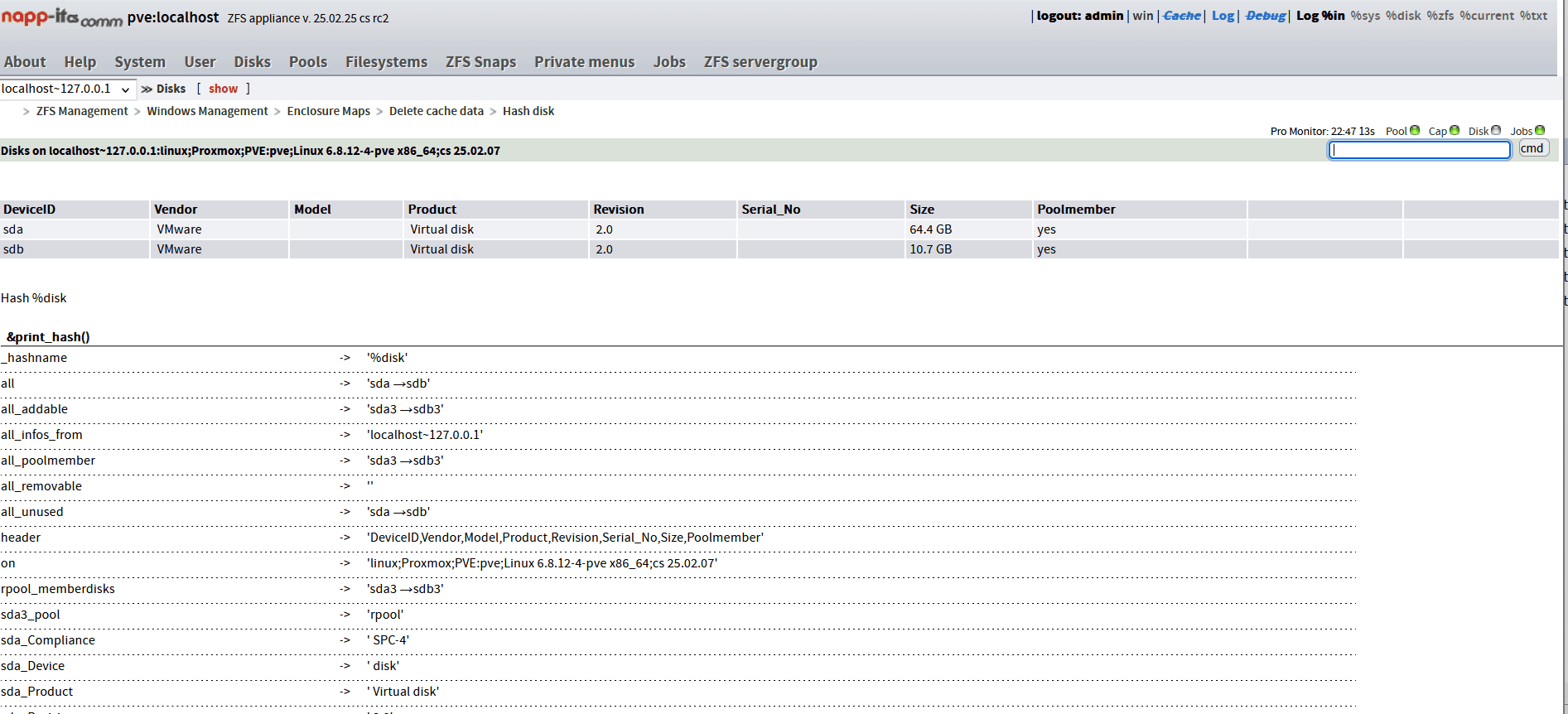Focus the command input field
The image size is (1568, 714).
[1420, 150]
